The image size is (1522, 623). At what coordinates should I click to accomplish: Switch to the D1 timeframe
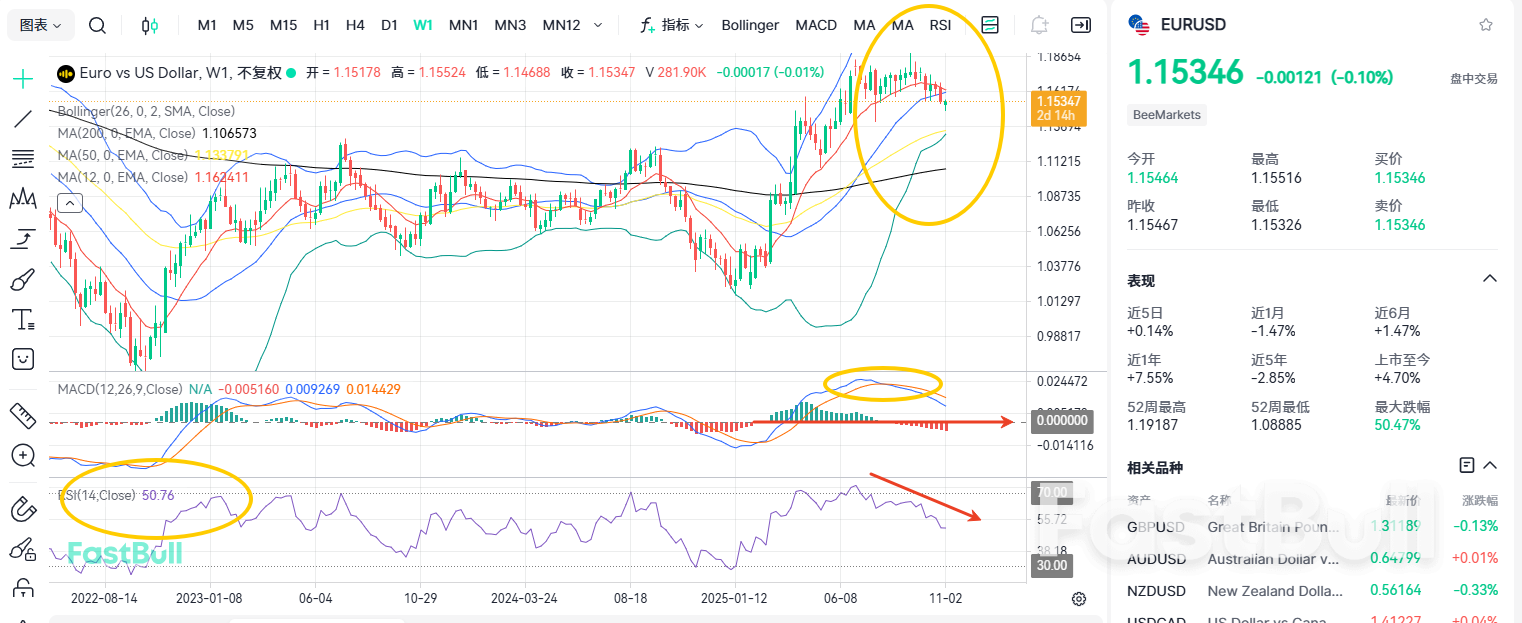389,25
